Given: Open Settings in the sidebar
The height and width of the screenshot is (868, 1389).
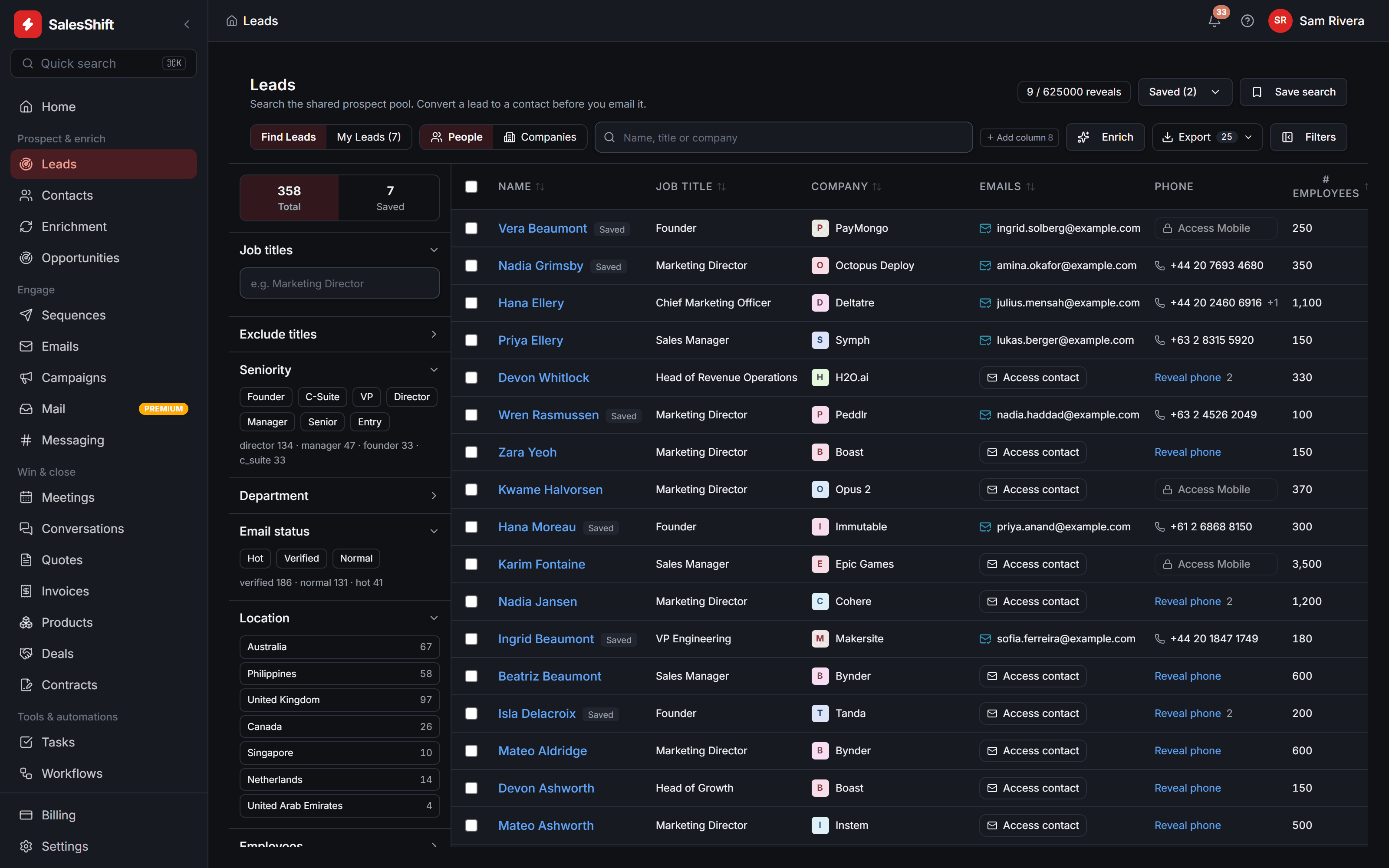Looking at the screenshot, I should coord(103,846).
